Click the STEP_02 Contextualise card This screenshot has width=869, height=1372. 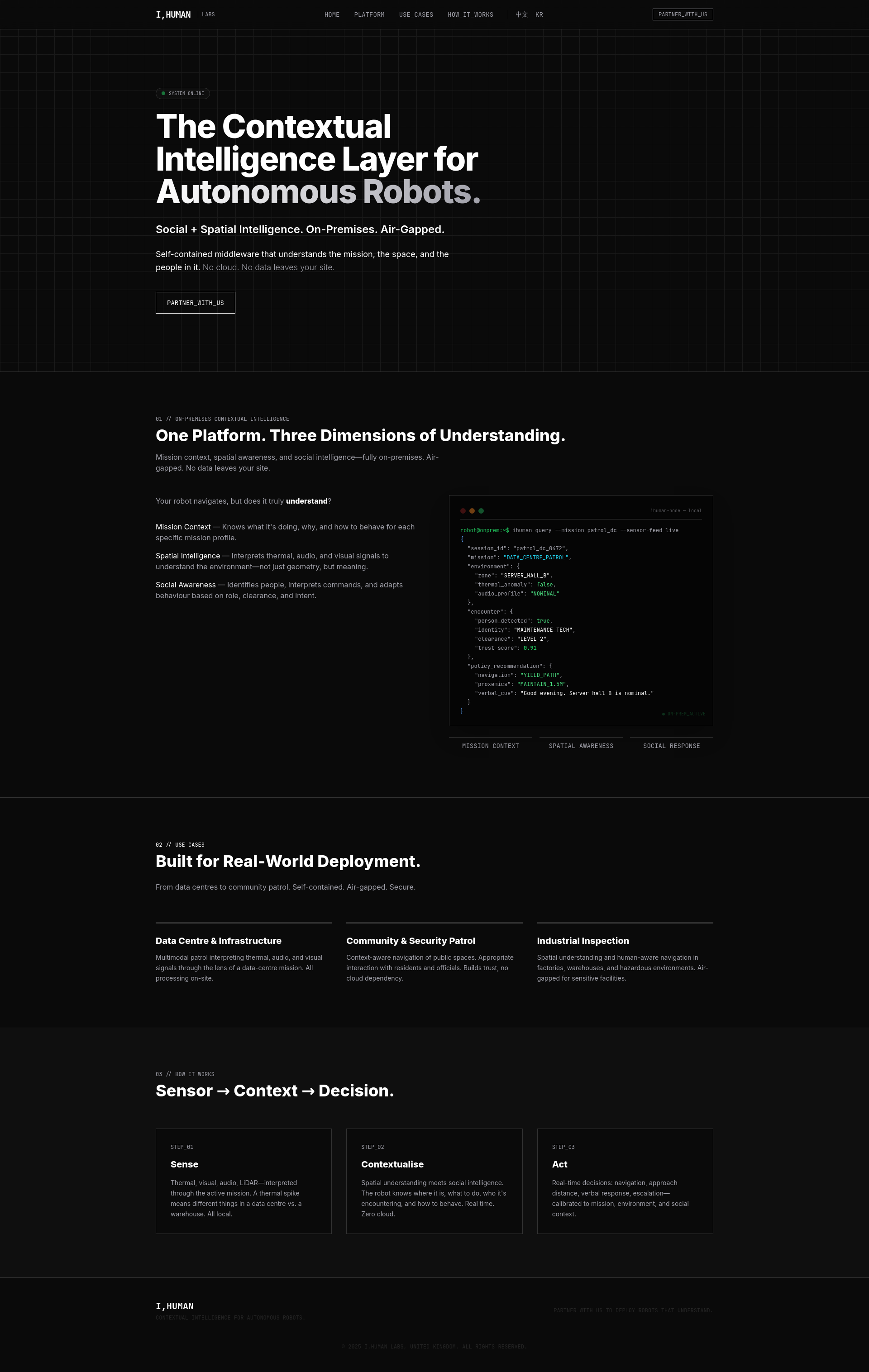pyautogui.click(x=434, y=1181)
